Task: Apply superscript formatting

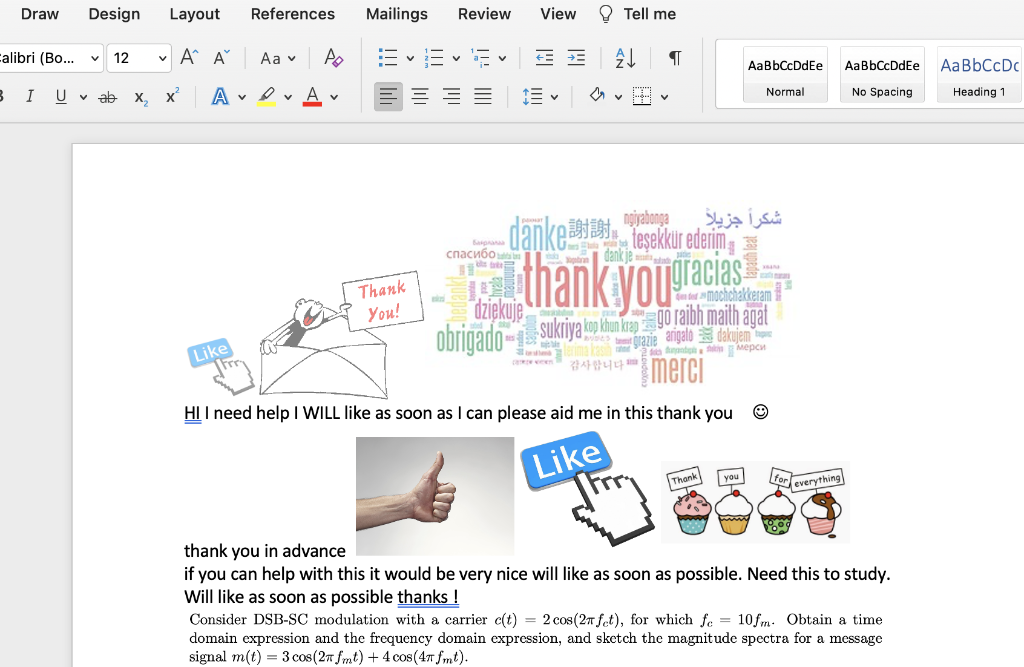Action: 173,97
